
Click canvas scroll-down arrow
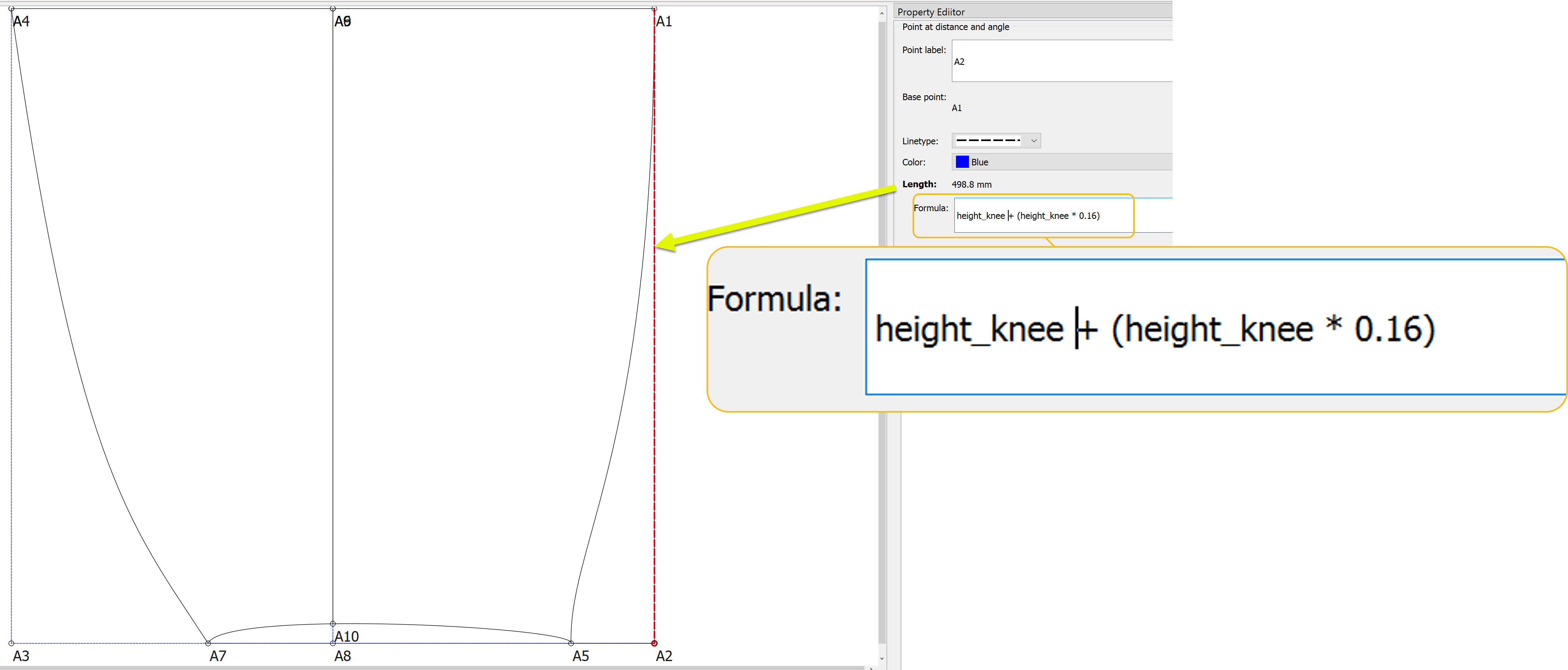[x=882, y=658]
